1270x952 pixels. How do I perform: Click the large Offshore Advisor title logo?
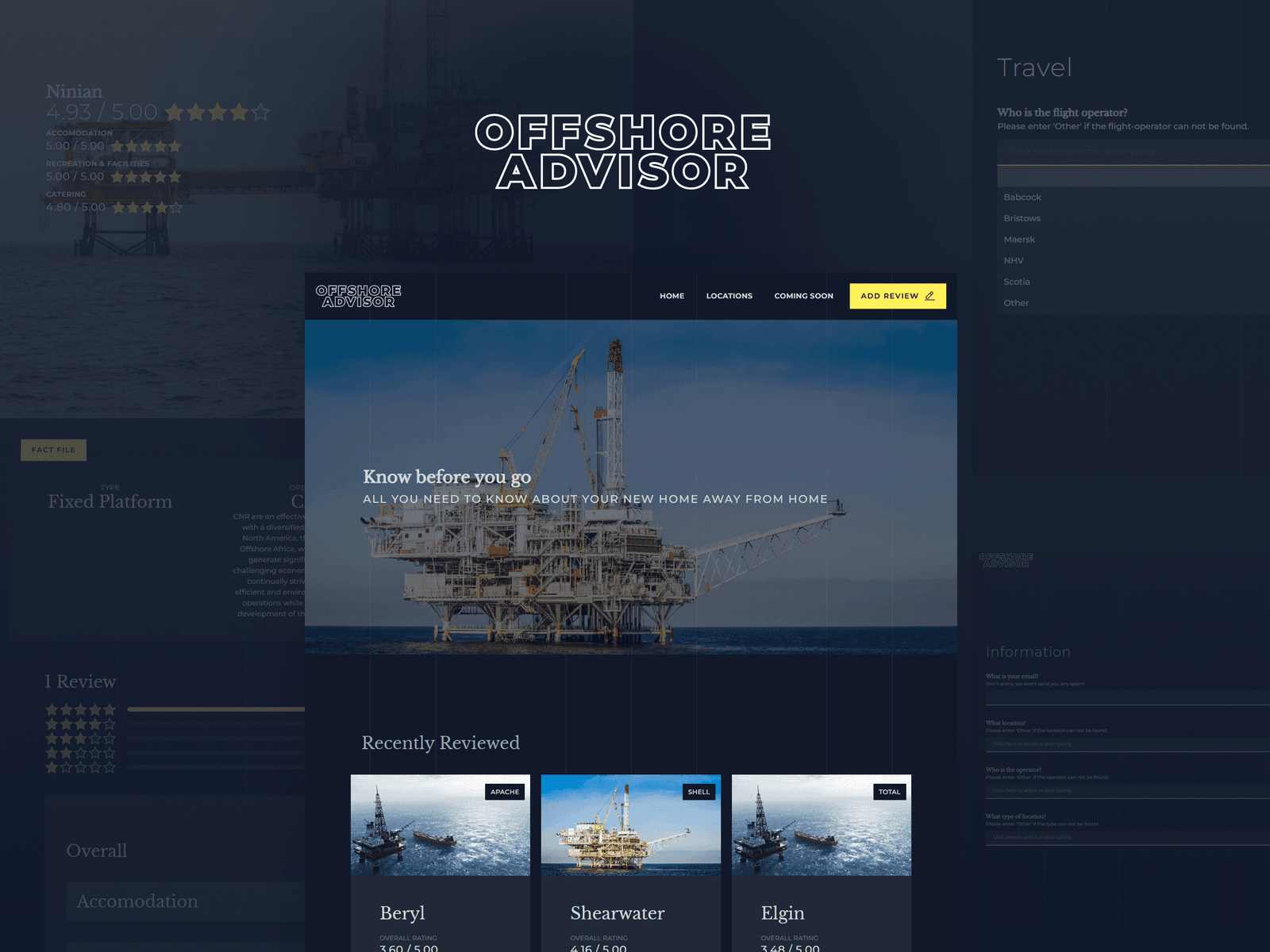tap(623, 152)
